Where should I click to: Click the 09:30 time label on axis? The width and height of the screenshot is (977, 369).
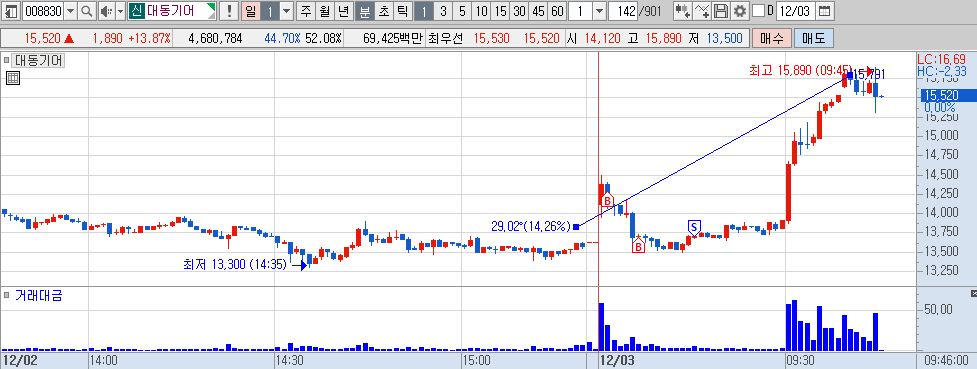click(800, 360)
